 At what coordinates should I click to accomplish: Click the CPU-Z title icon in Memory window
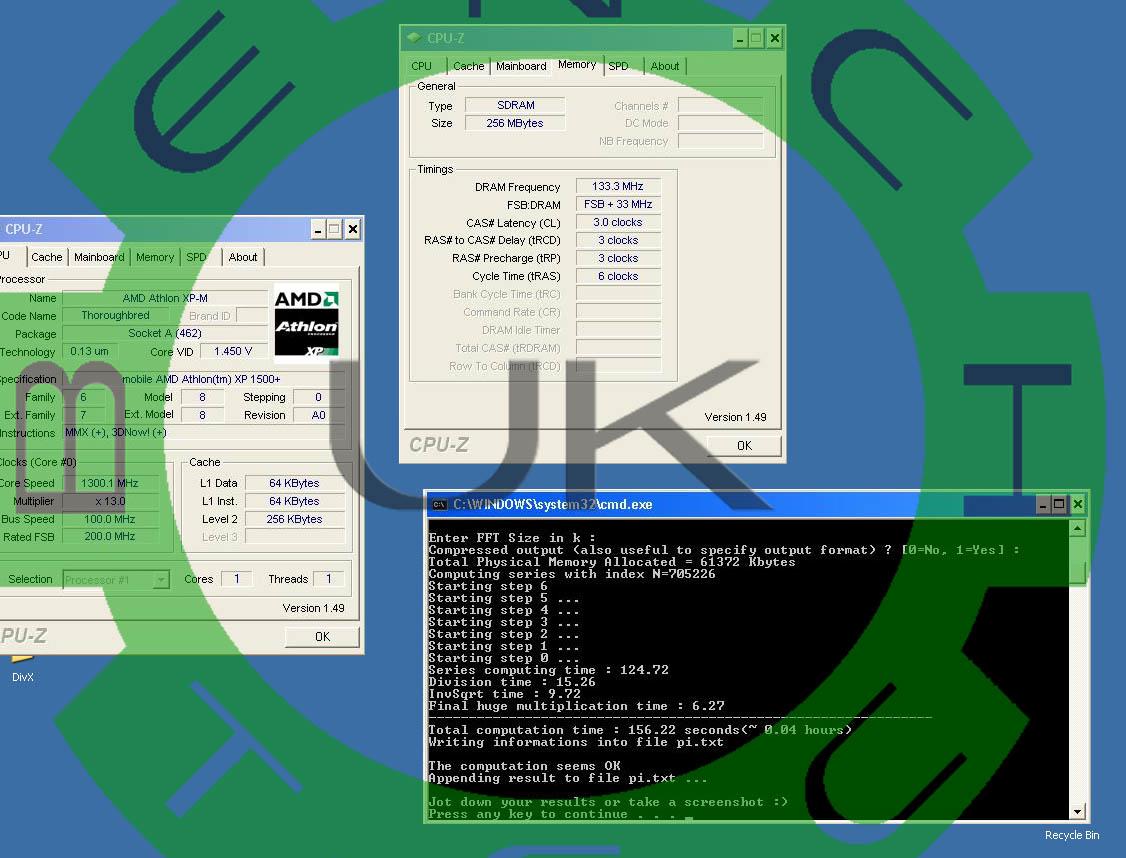coord(414,37)
